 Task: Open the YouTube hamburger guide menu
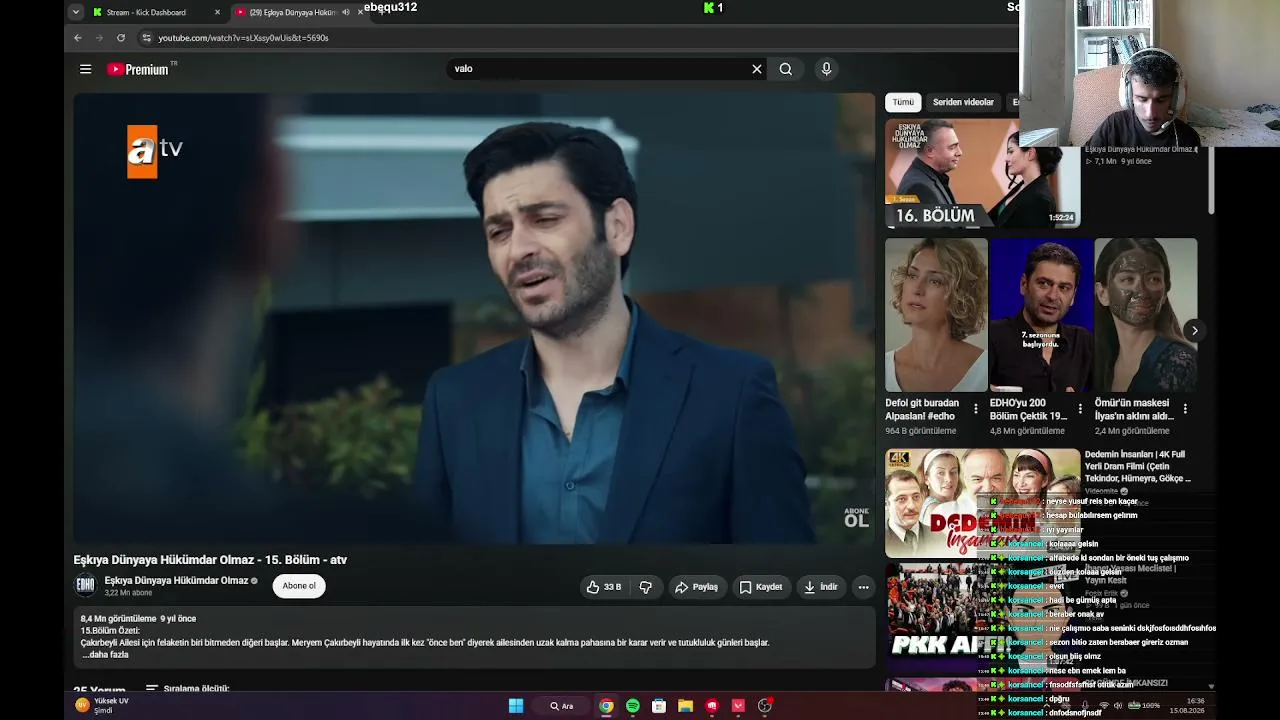[85, 69]
